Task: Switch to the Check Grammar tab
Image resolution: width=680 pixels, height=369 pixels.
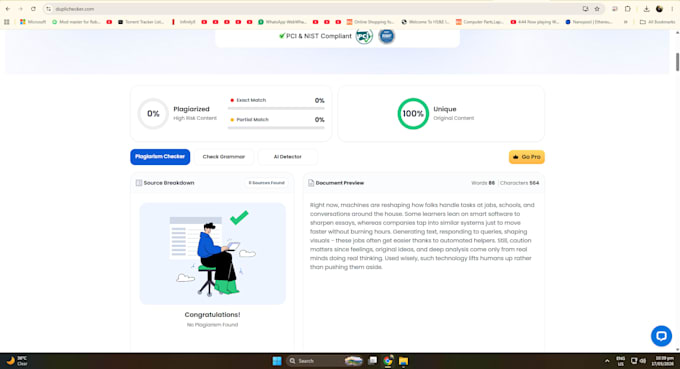Action: point(224,157)
